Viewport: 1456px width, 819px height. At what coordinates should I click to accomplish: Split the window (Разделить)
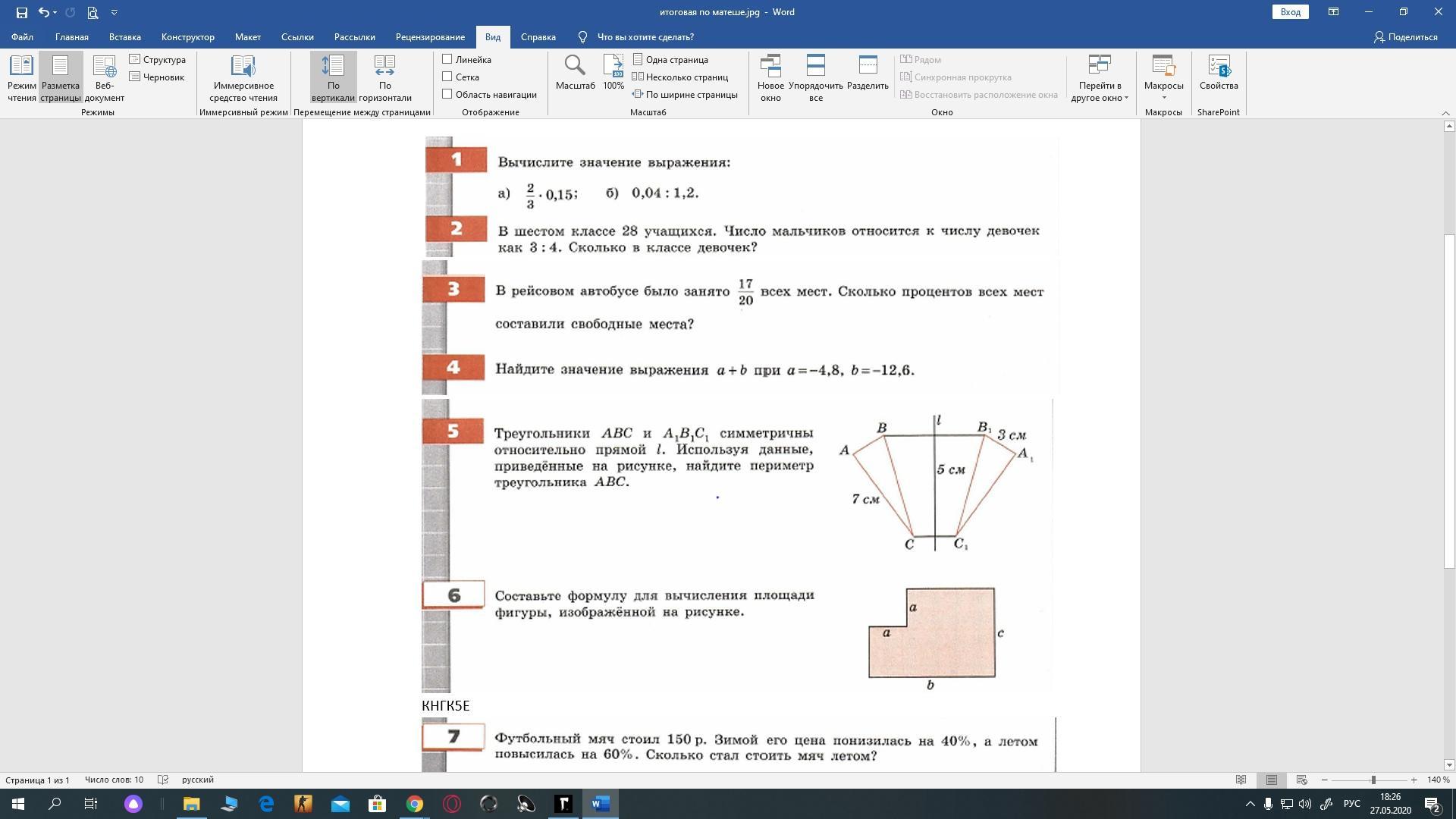[x=868, y=73]
